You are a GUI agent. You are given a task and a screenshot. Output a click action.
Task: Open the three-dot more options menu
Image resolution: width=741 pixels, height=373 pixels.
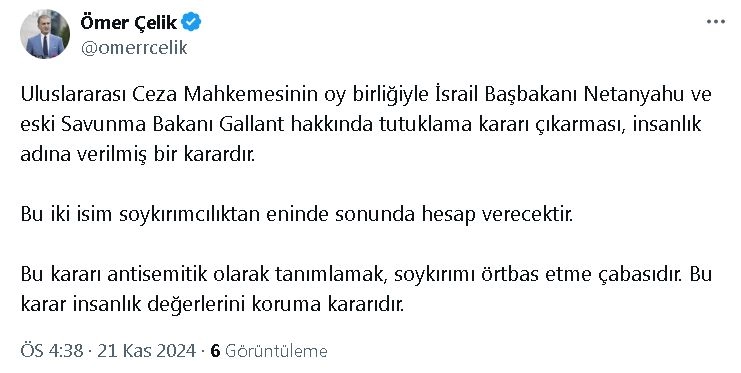715,22
